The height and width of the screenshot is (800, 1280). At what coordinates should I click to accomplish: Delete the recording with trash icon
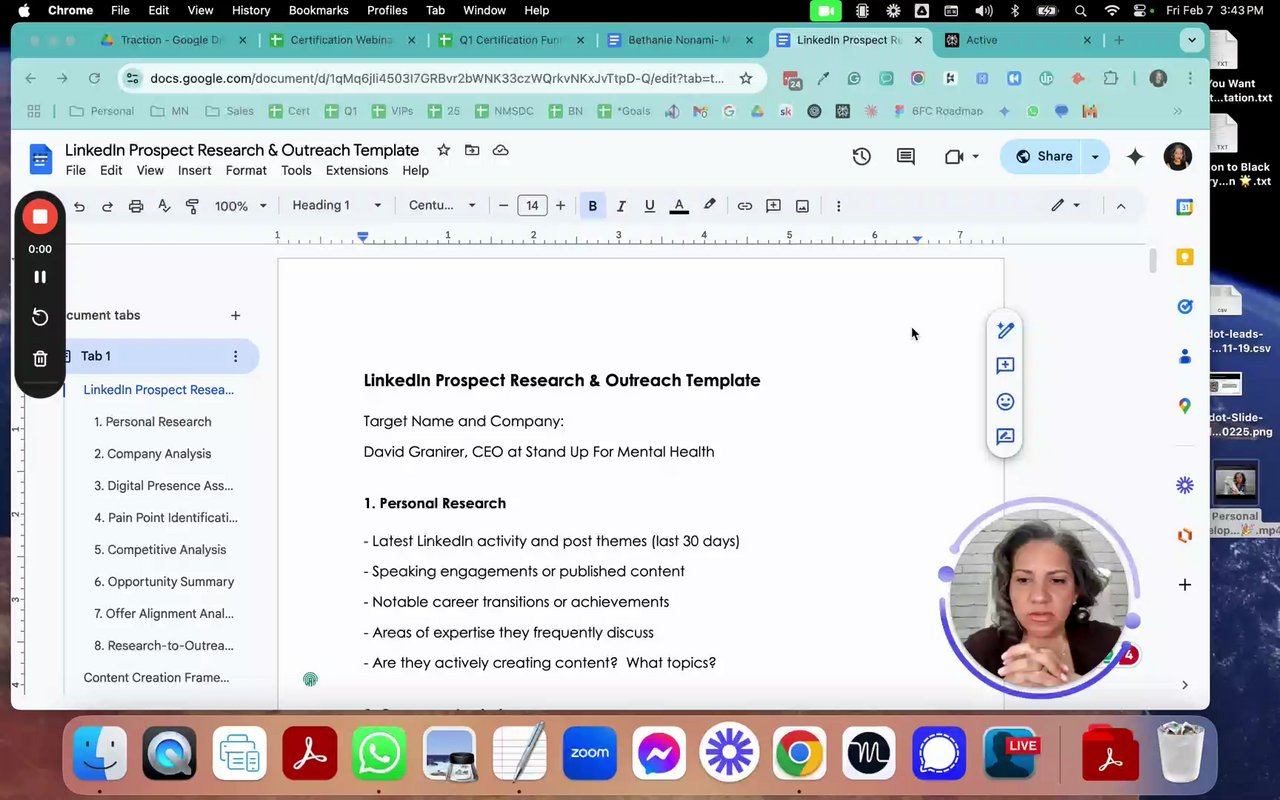pos(40,358)
